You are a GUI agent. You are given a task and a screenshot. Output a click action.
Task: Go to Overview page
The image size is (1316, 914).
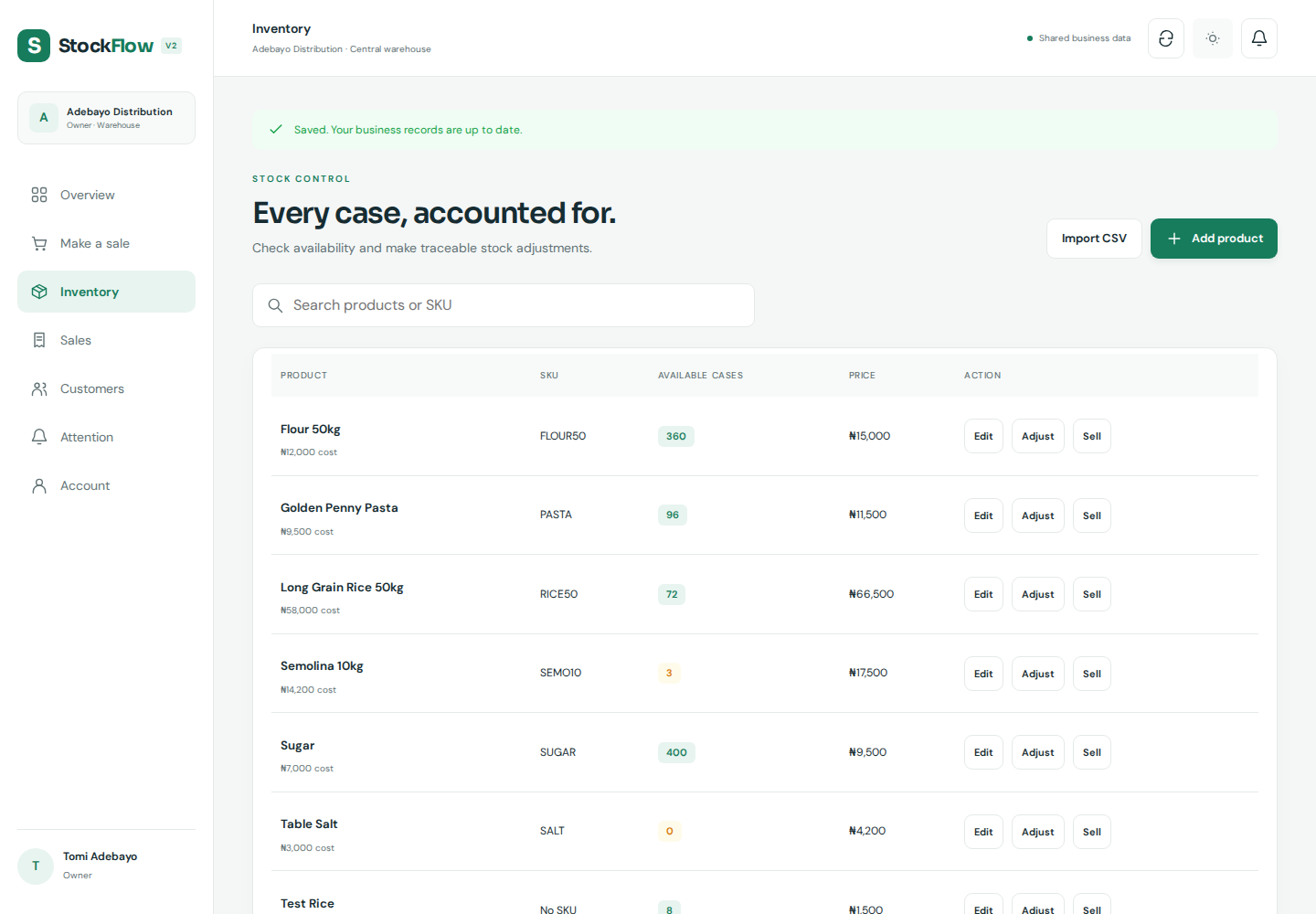click(x=106, y=195)
